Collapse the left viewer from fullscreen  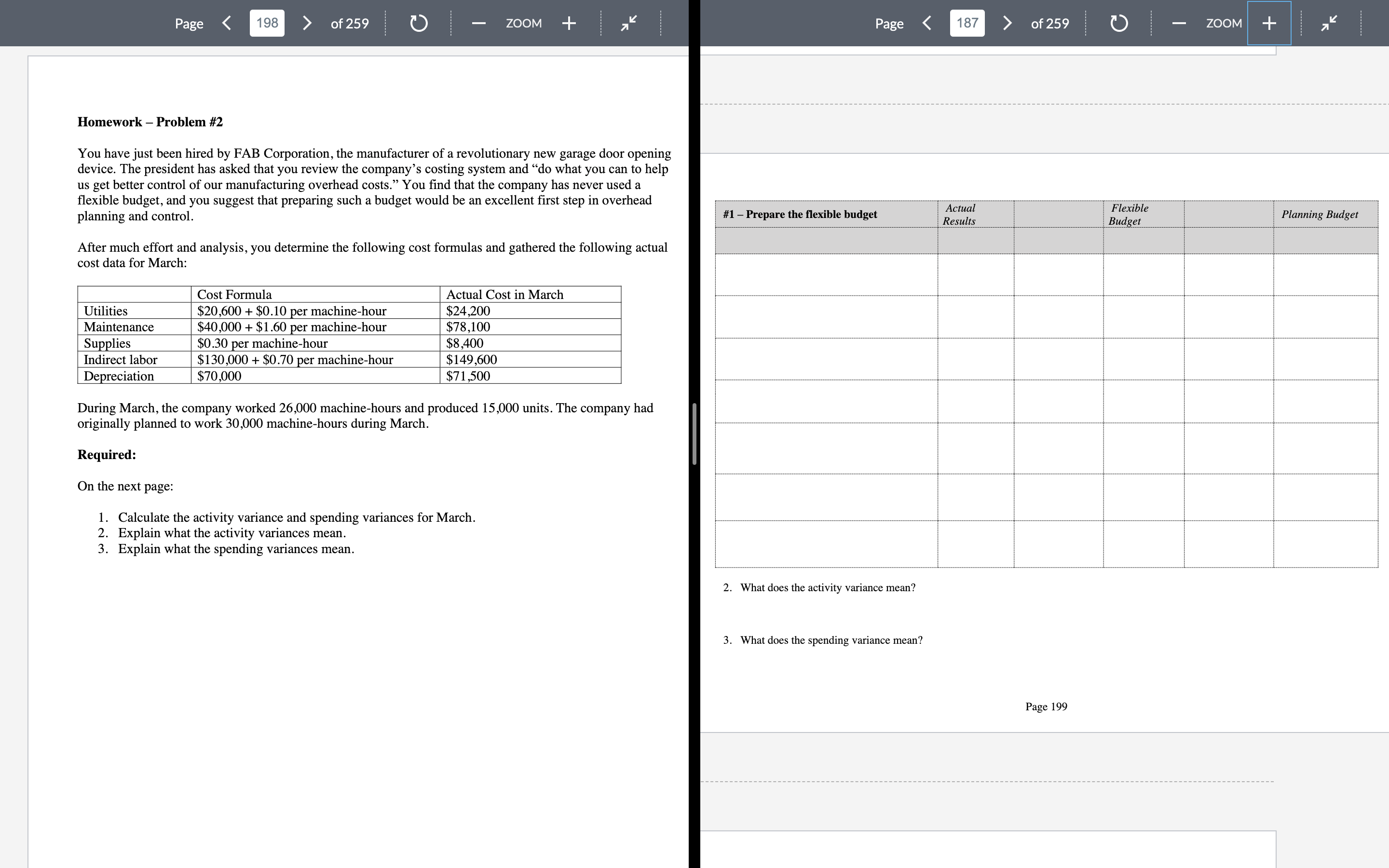point(629,23)
